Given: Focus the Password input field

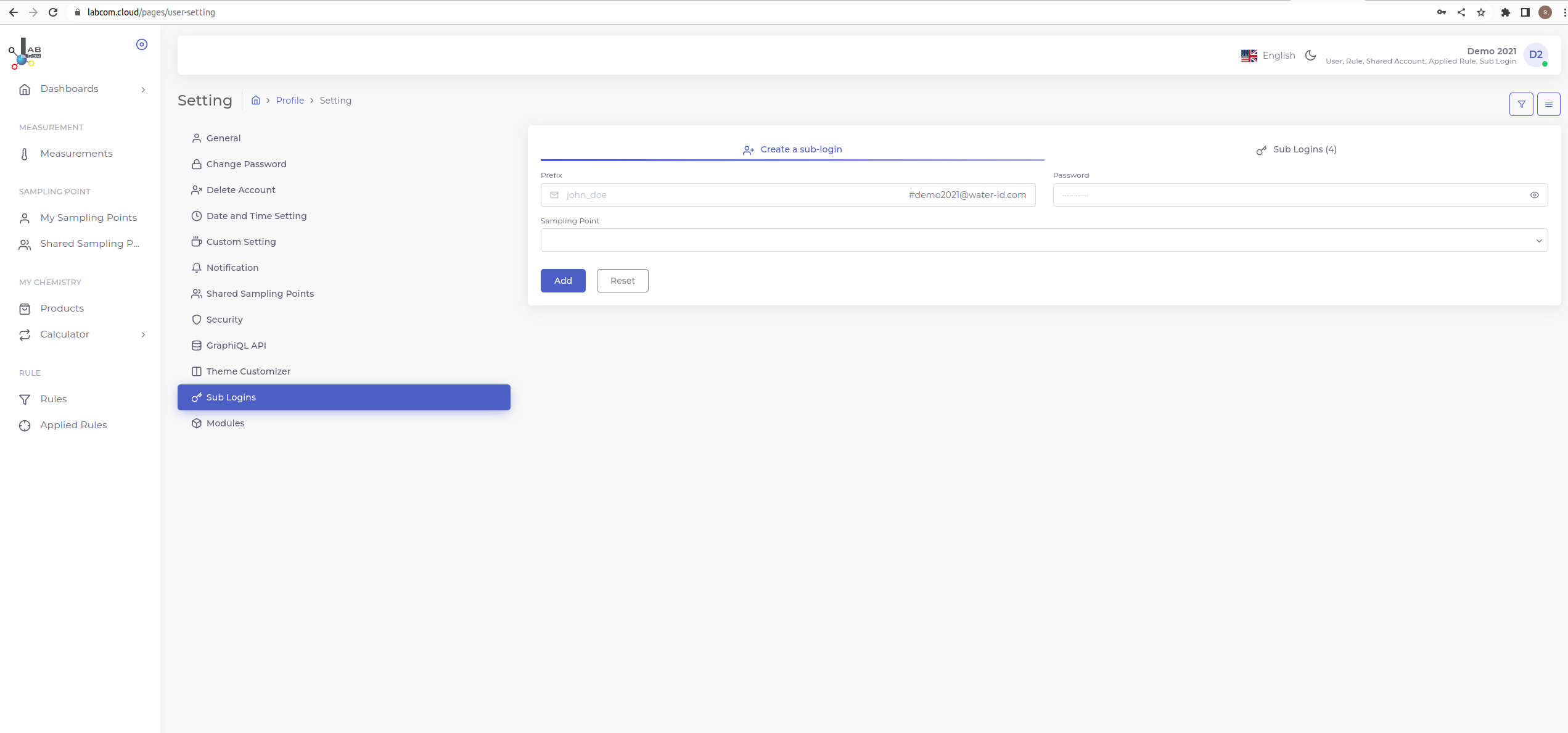Looking at the screenshot, I should (x=1300, y=195).
